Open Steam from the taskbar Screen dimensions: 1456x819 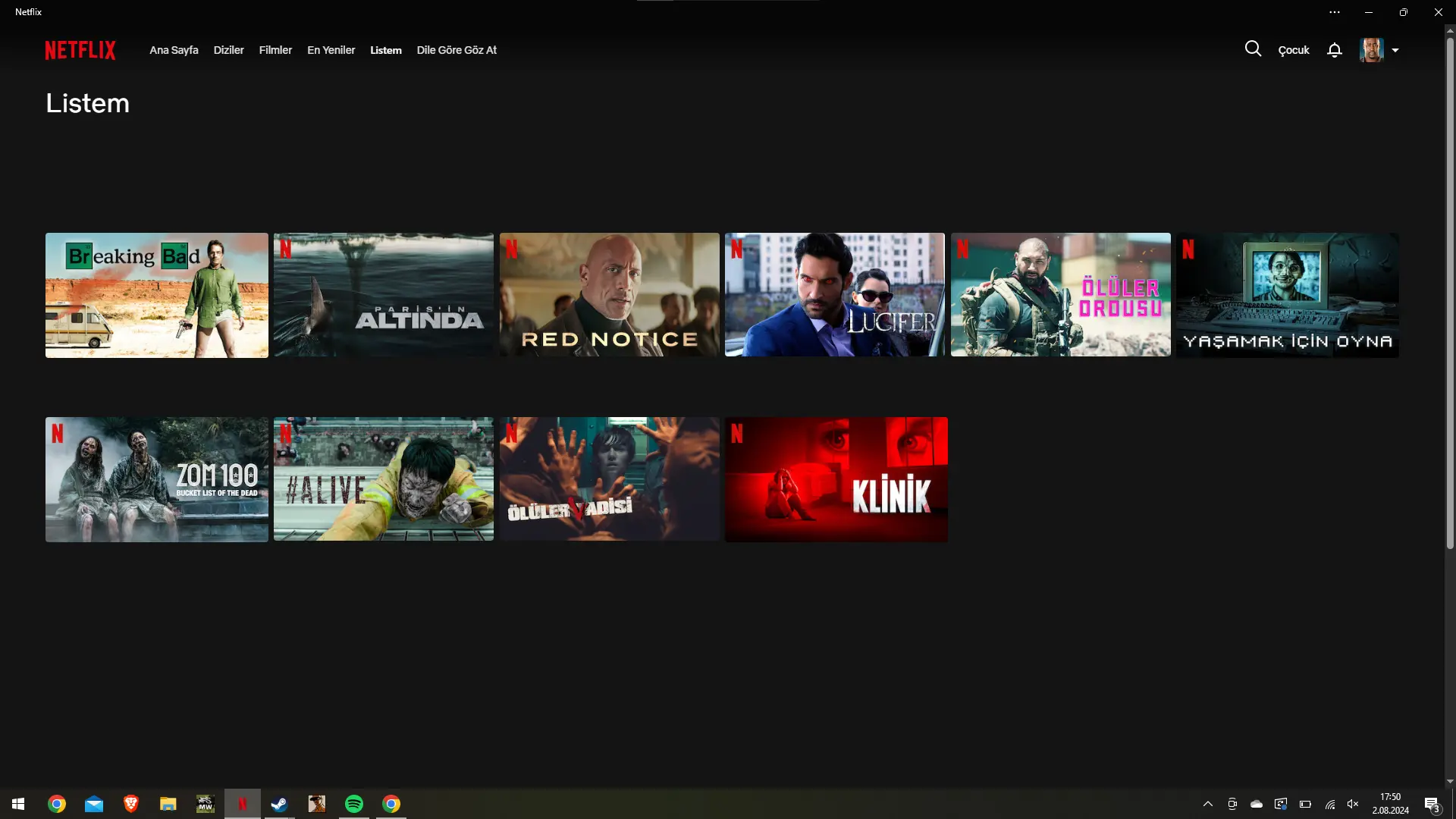coord(280,804)
